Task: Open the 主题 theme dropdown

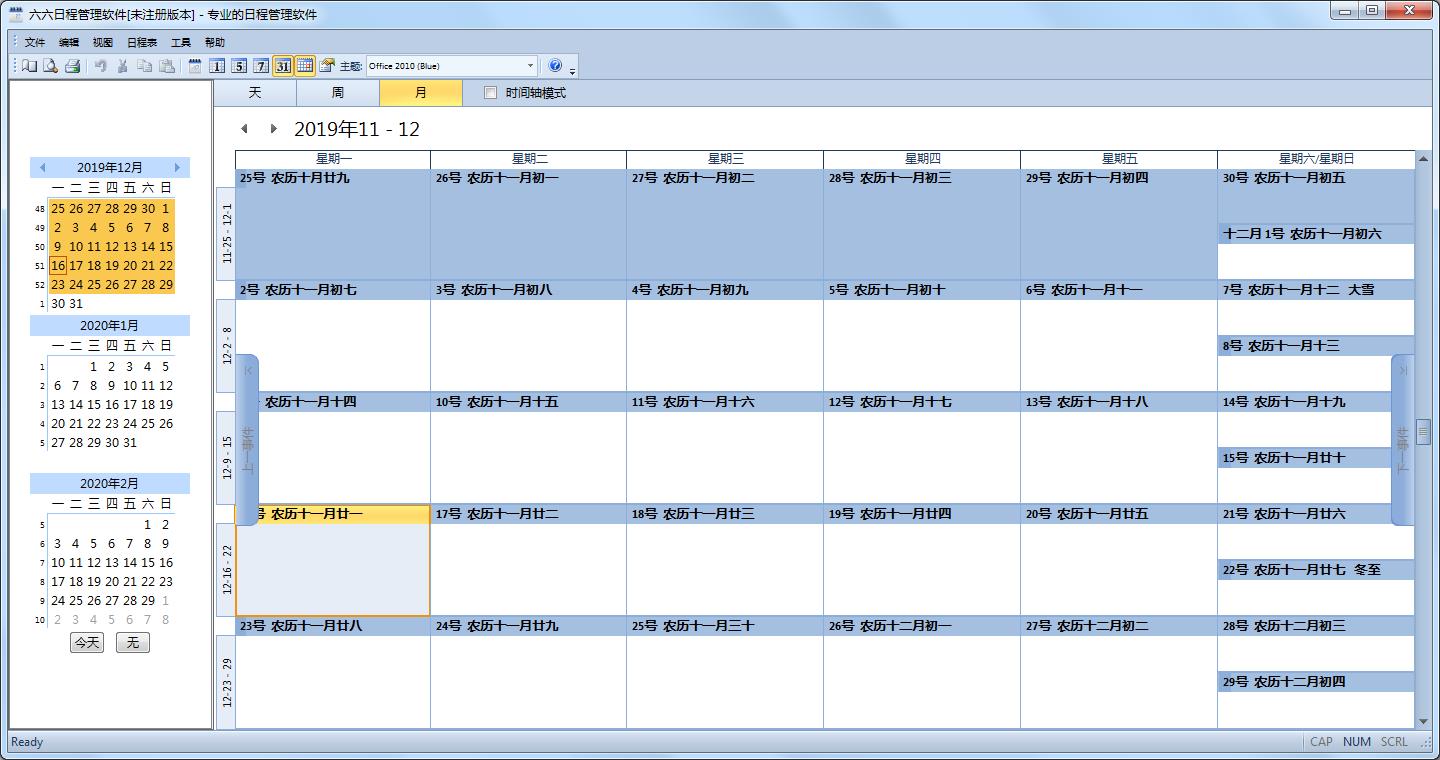Action: (530, 66)
